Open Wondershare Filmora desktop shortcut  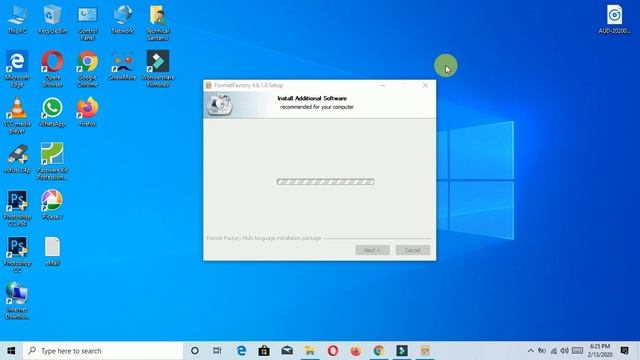point(158,69)
